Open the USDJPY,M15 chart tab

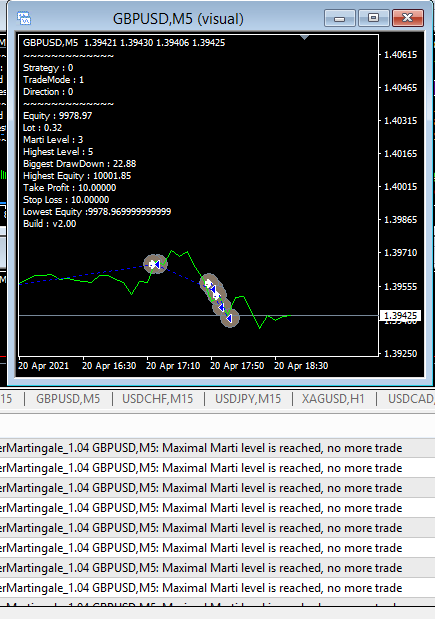(x=248, y=399)
